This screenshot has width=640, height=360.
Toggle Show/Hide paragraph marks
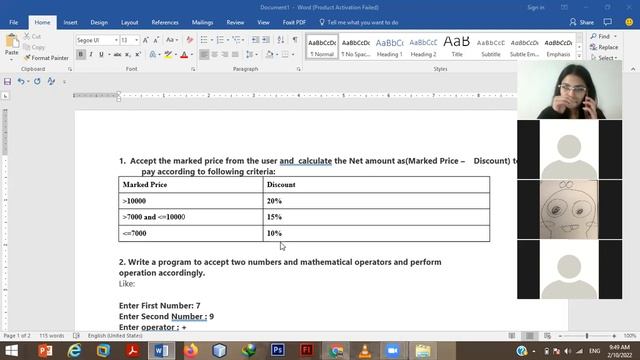coord(295,40)
